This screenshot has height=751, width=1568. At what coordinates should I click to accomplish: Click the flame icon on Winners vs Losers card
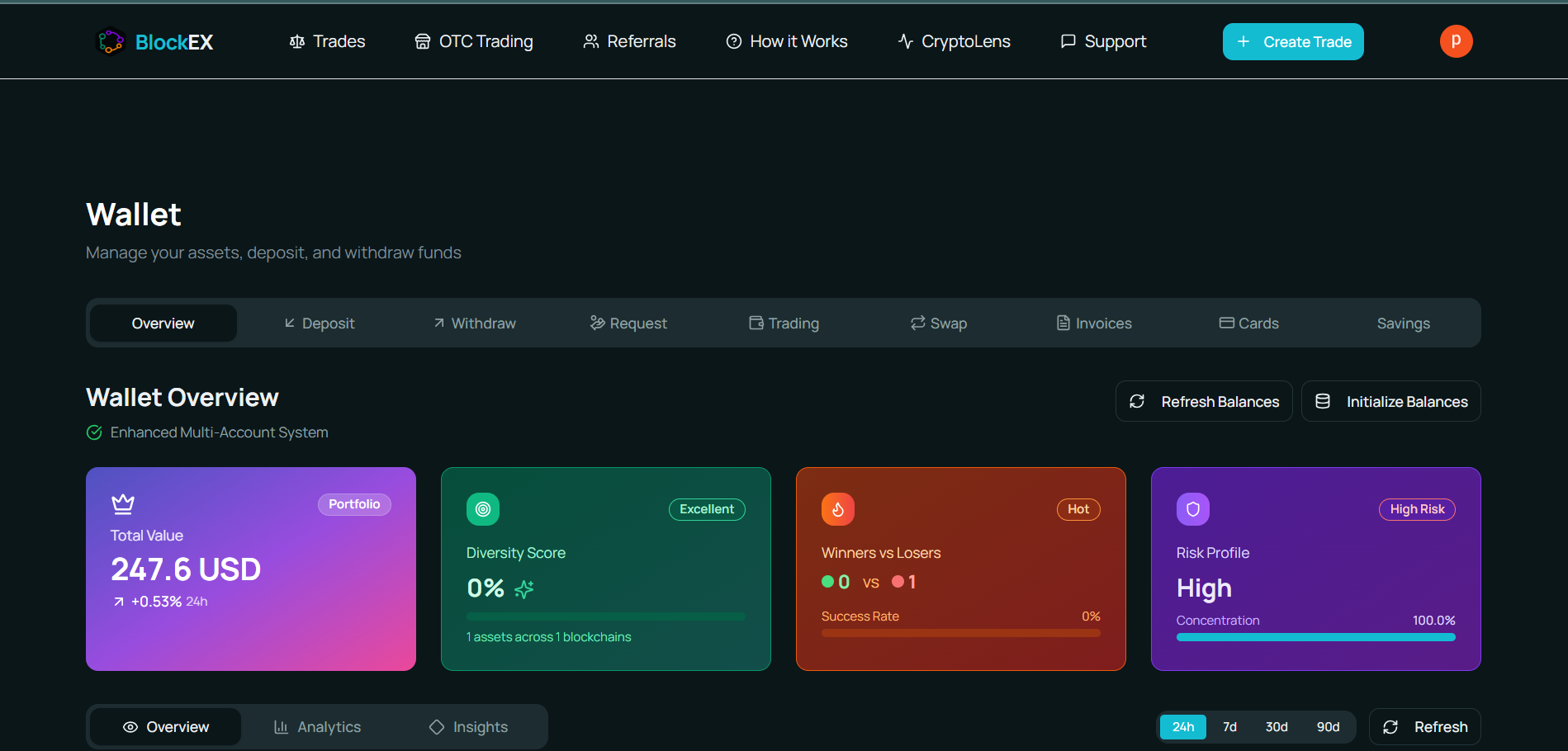(838, 509)
